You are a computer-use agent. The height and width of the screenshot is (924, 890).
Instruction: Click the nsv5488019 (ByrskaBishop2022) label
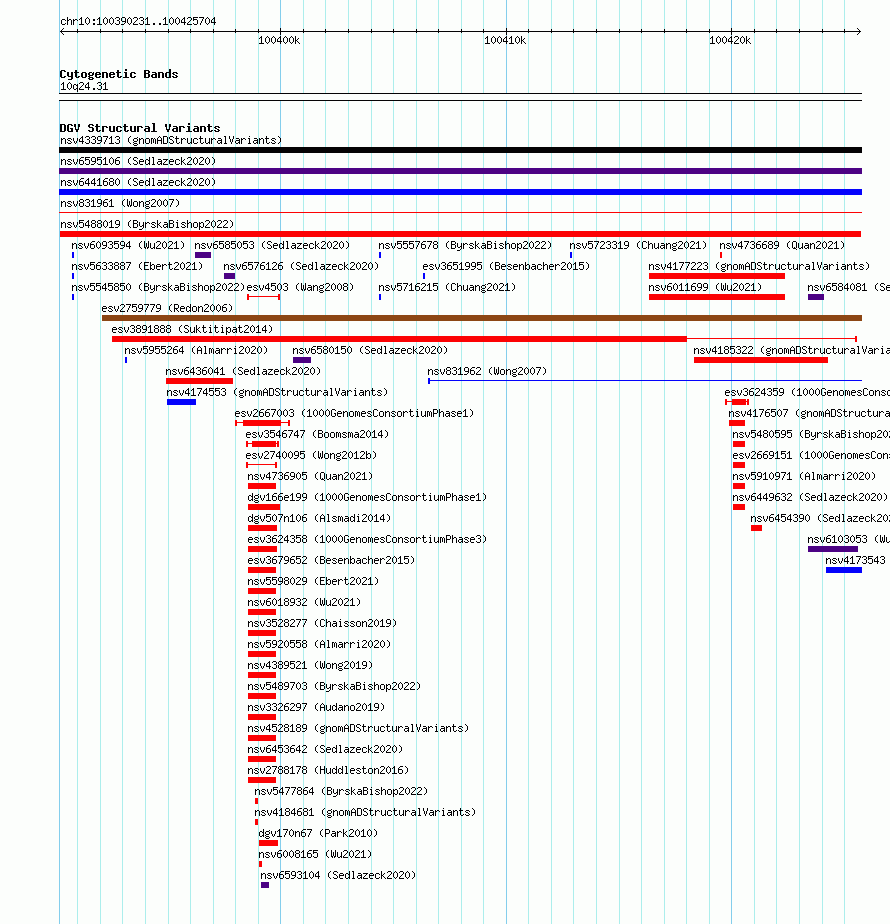(147, 225)
